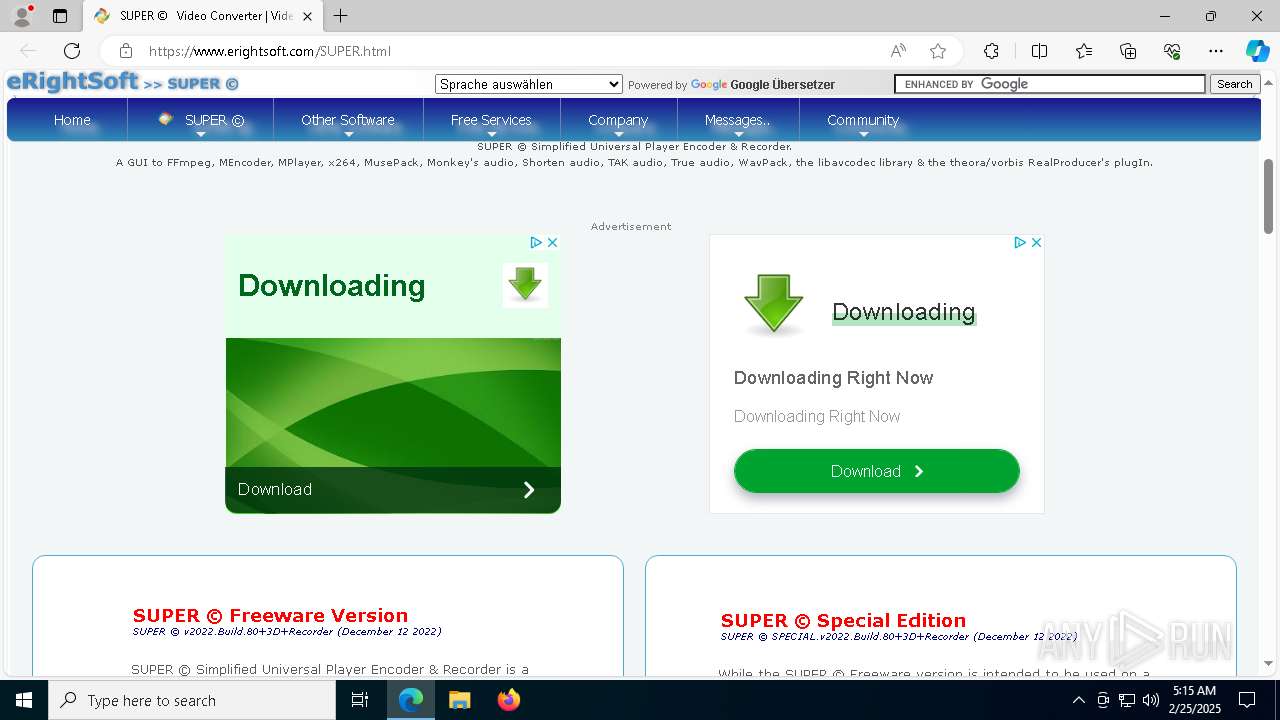
Task: Click the SUPER © Special Edition heading
Action: pos(843,620)
